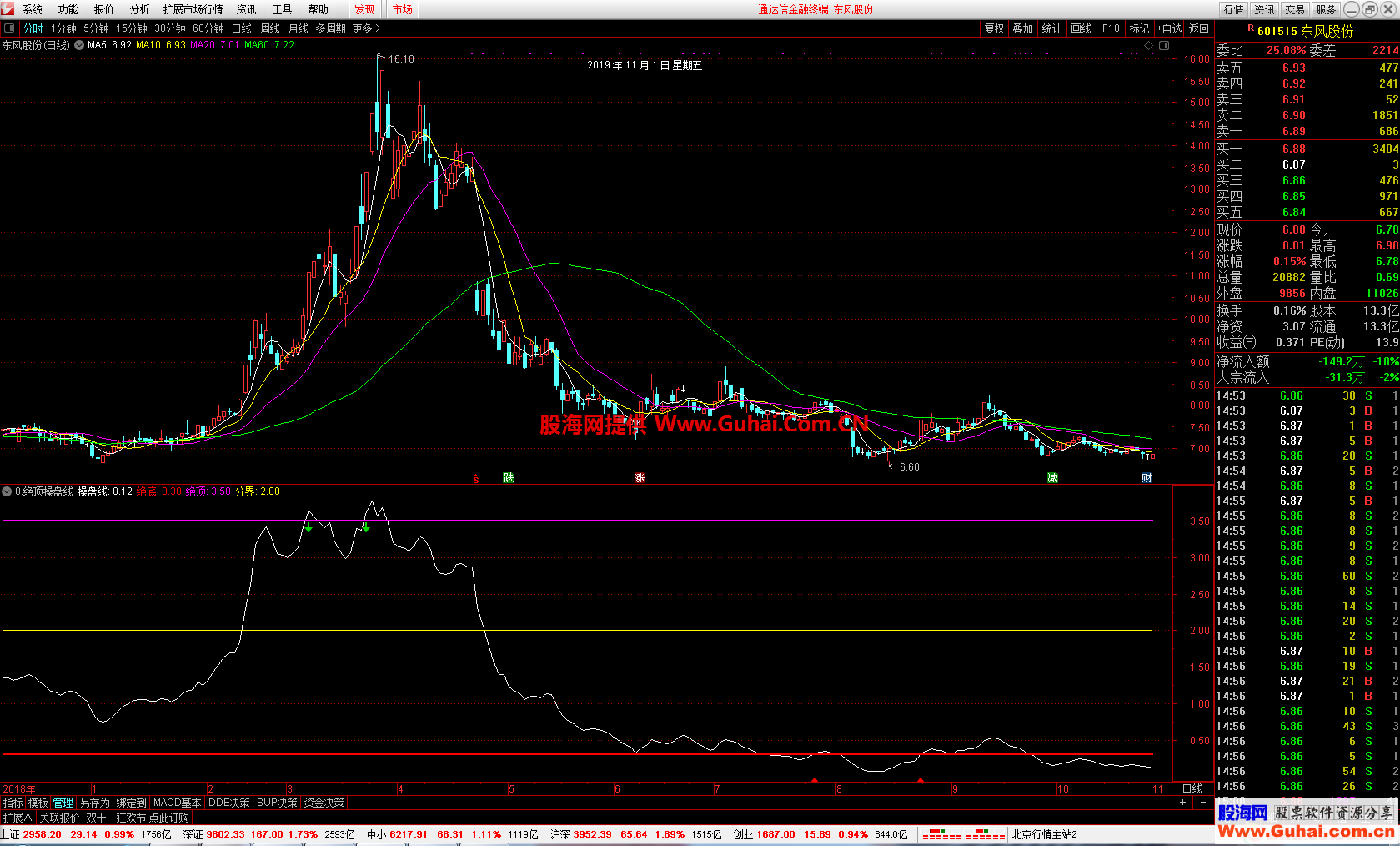Click the 双十一狂欢节 点此订购 link
1400x846 pixels.
pyautogui.click(x=138, y=818)
